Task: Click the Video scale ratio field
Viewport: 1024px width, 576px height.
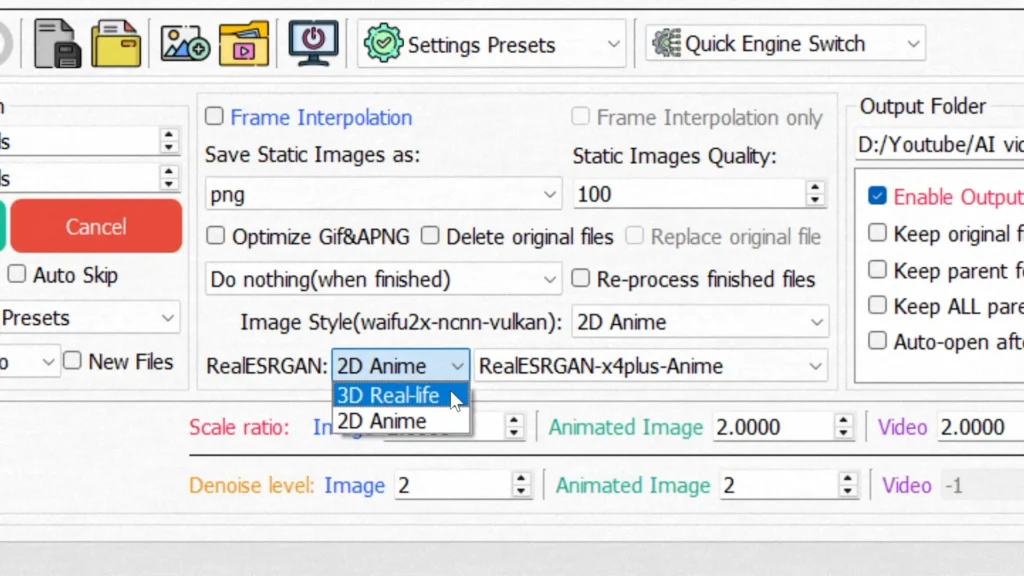Action: coord(980,427)
